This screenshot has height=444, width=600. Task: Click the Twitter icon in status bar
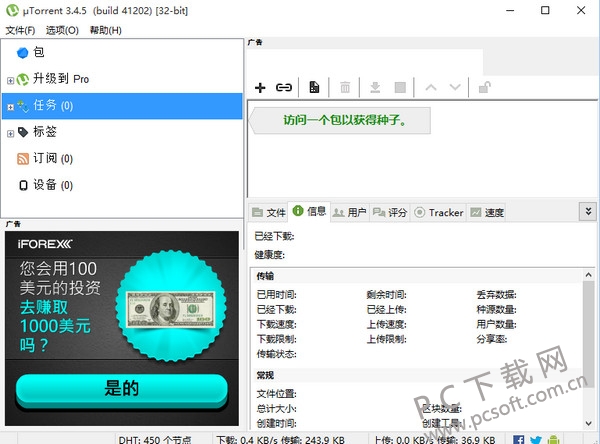[536, 439]
